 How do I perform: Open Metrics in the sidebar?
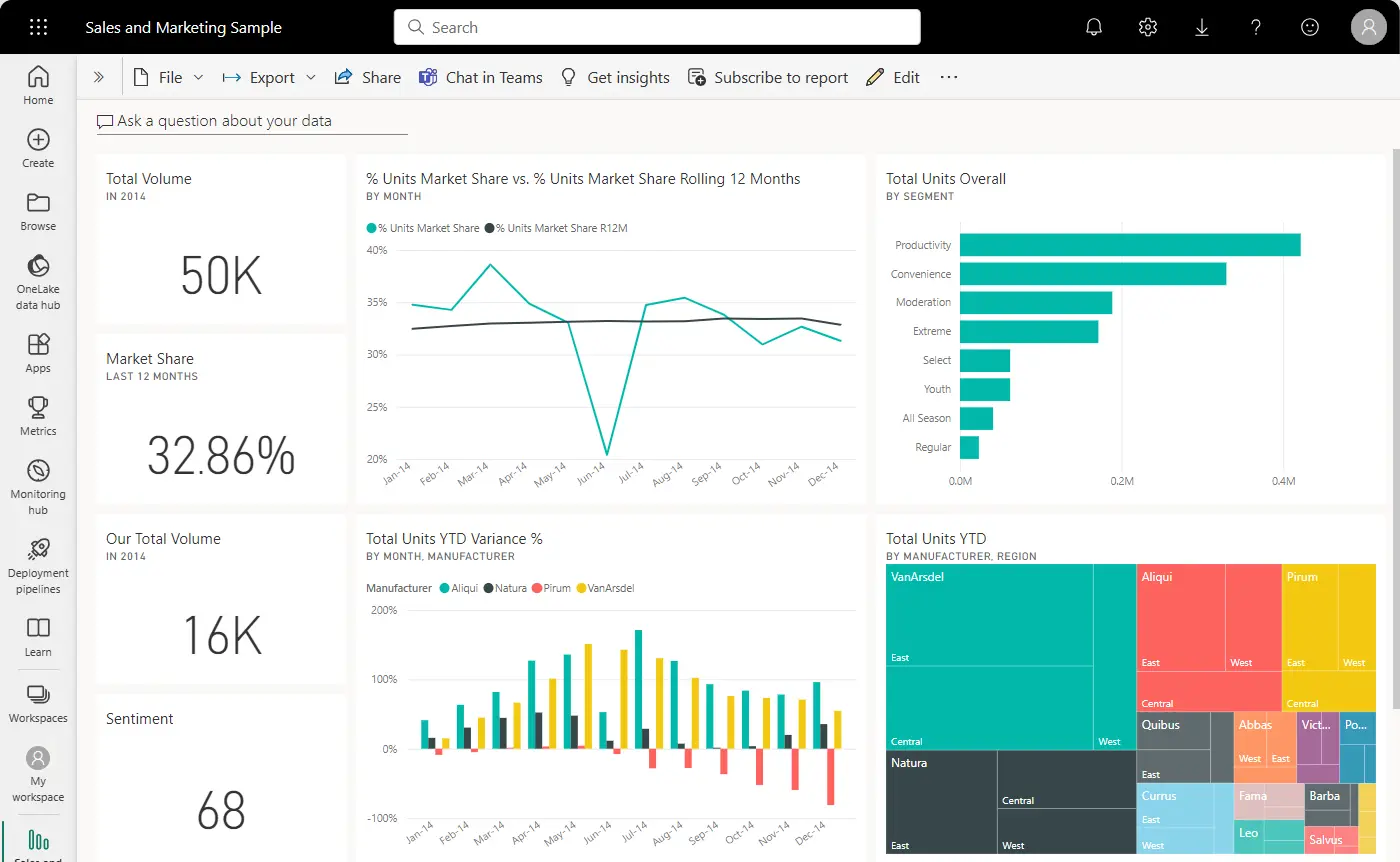tap(38, 416)
